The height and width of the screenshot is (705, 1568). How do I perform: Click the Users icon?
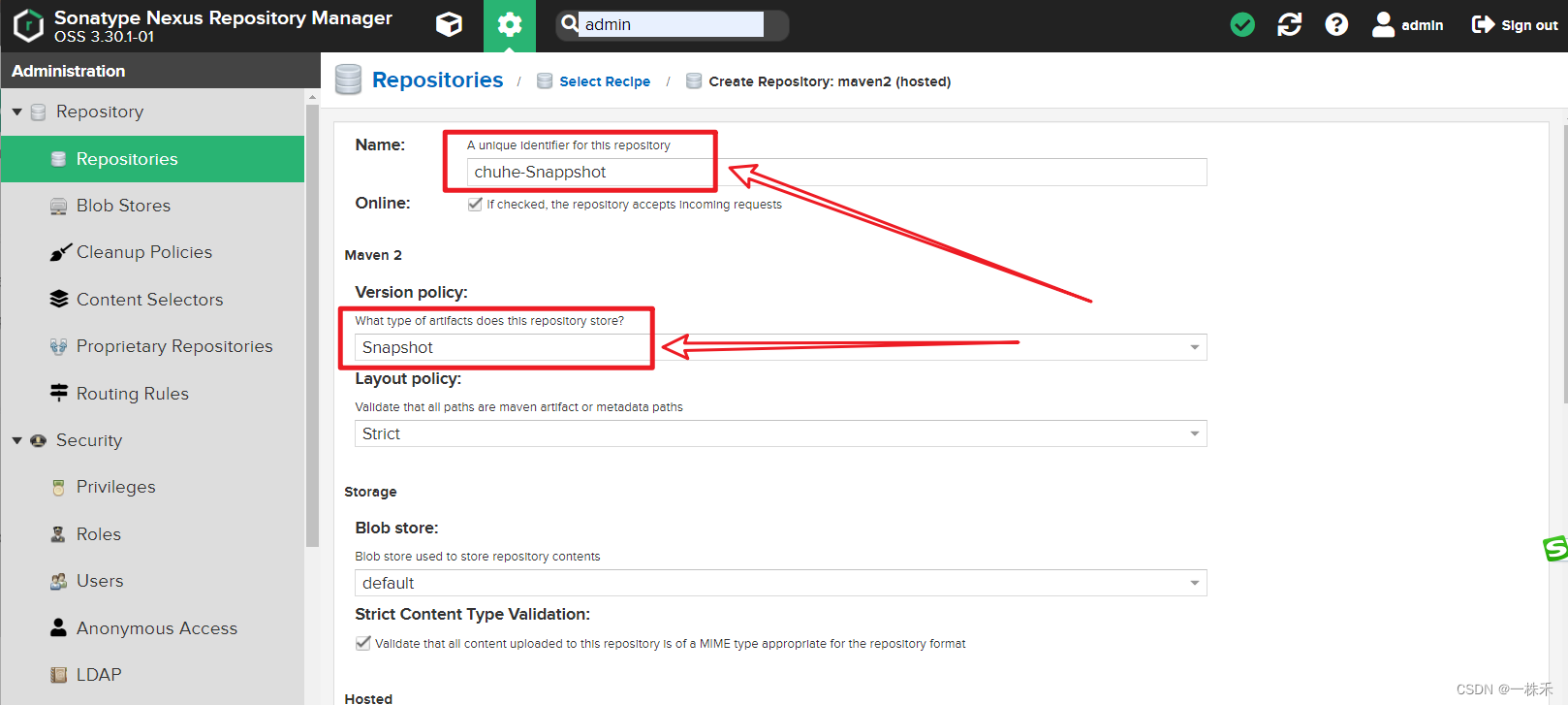point(58,581)
